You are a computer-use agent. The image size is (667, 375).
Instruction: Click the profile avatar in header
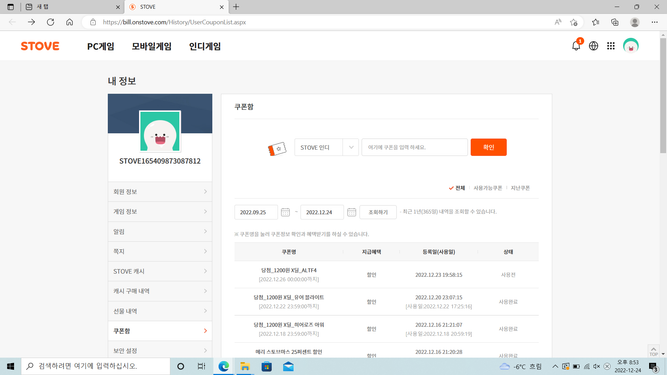[631, 46]
